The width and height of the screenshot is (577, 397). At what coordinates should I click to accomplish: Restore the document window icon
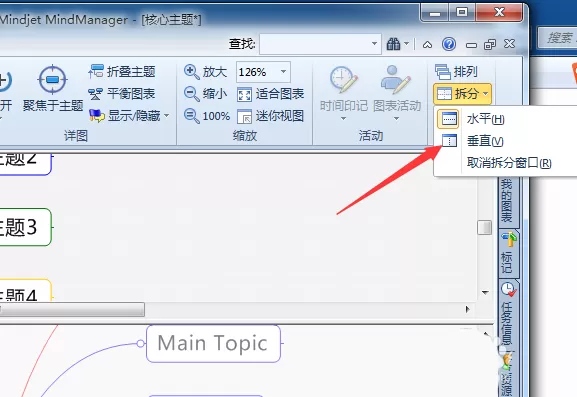point(490,45)
